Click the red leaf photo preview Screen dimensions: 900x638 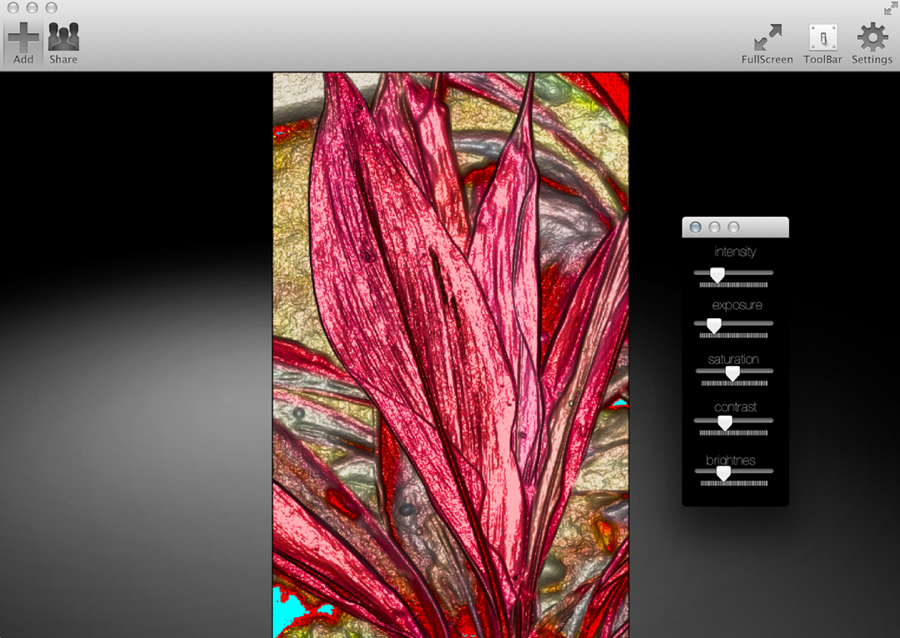[x=451, y=355]
